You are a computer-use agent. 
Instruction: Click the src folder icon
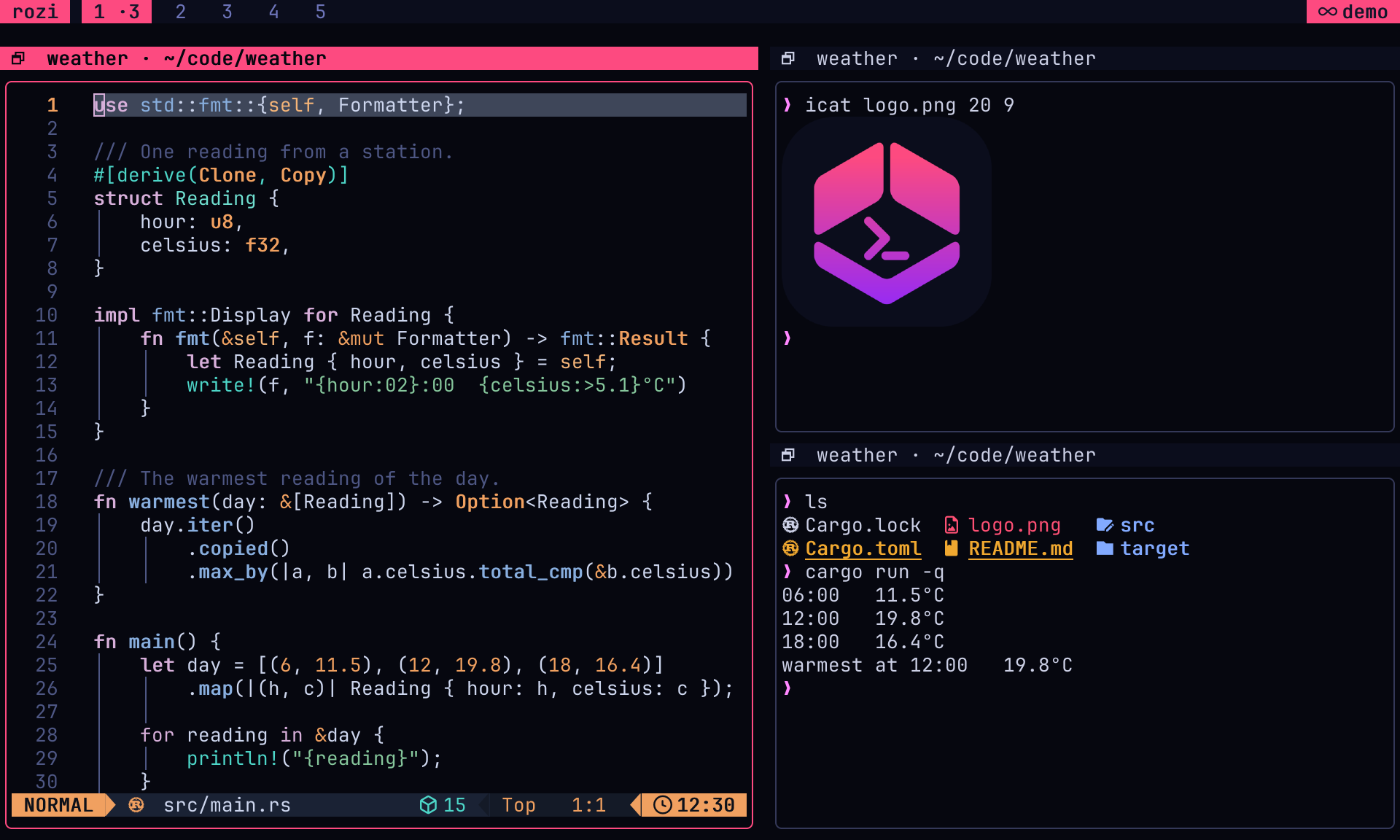[x=1105, y=525]
